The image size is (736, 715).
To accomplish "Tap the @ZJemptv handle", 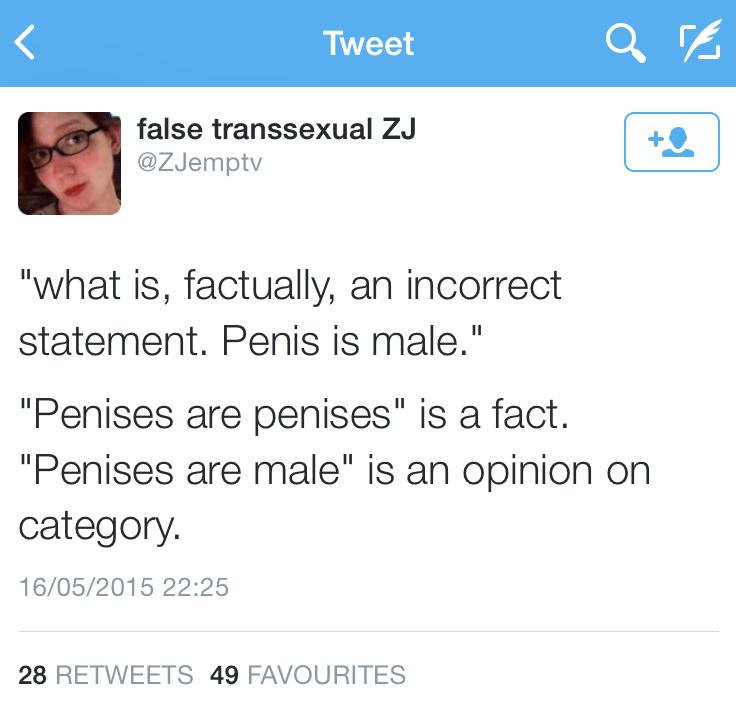I will (199, 162).
